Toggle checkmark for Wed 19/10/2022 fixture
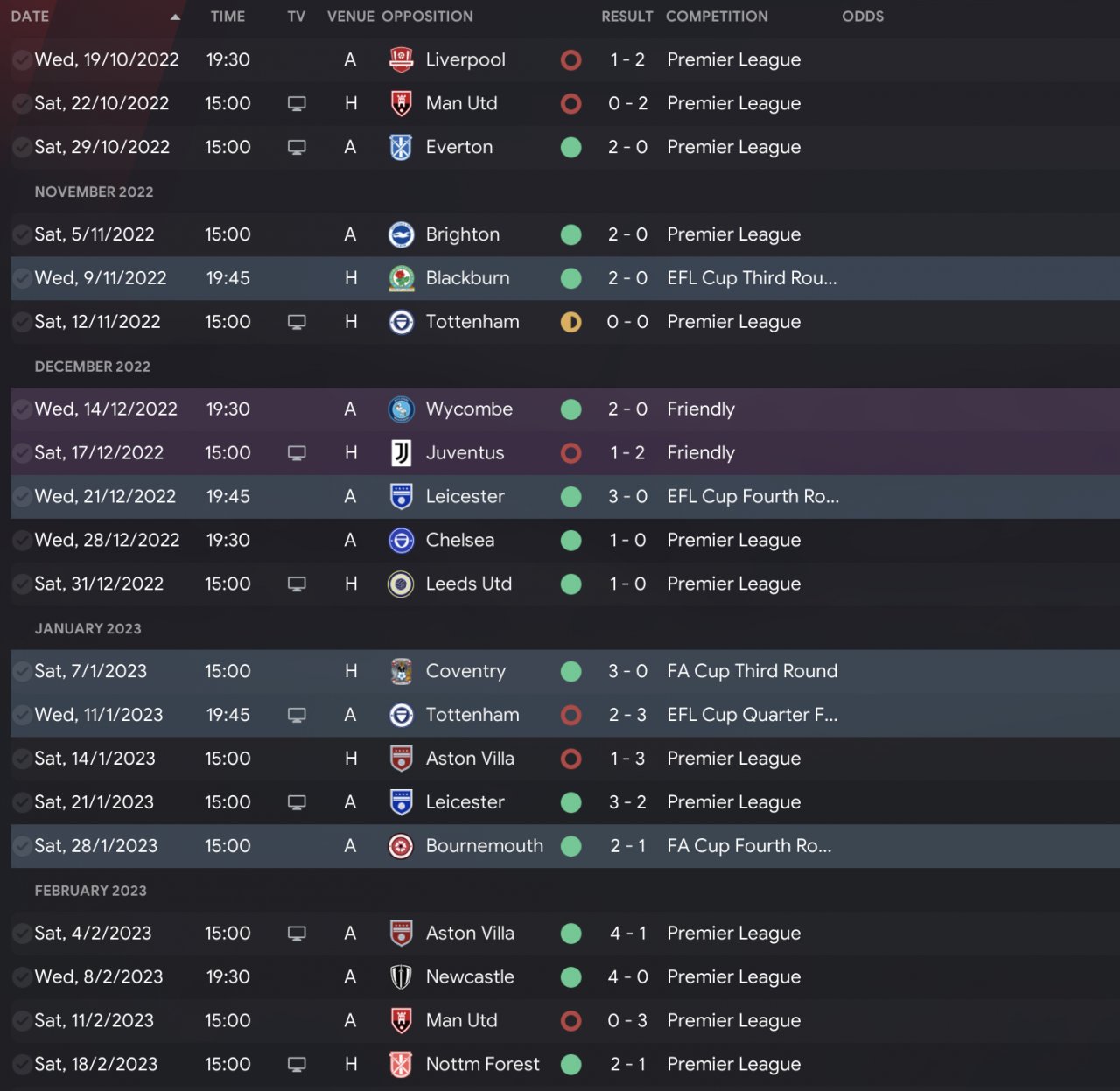 tap(21, 59)
